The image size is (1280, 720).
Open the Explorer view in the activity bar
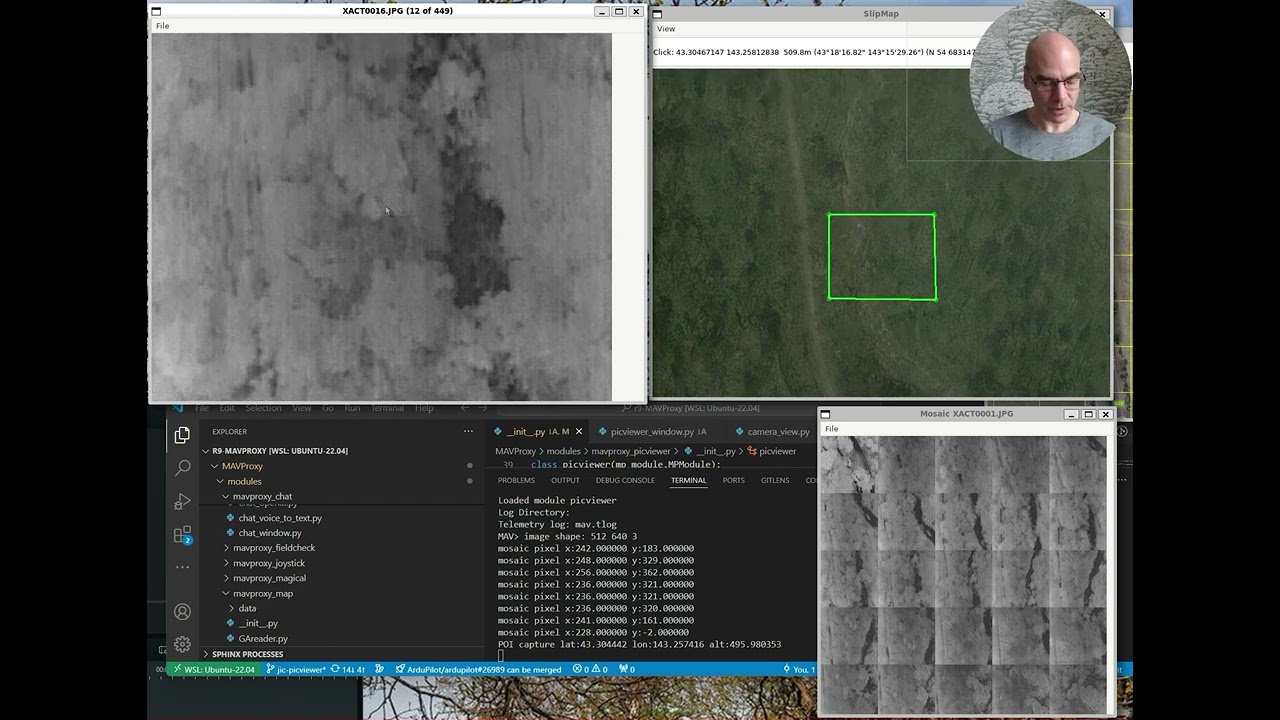pos(182,435)
